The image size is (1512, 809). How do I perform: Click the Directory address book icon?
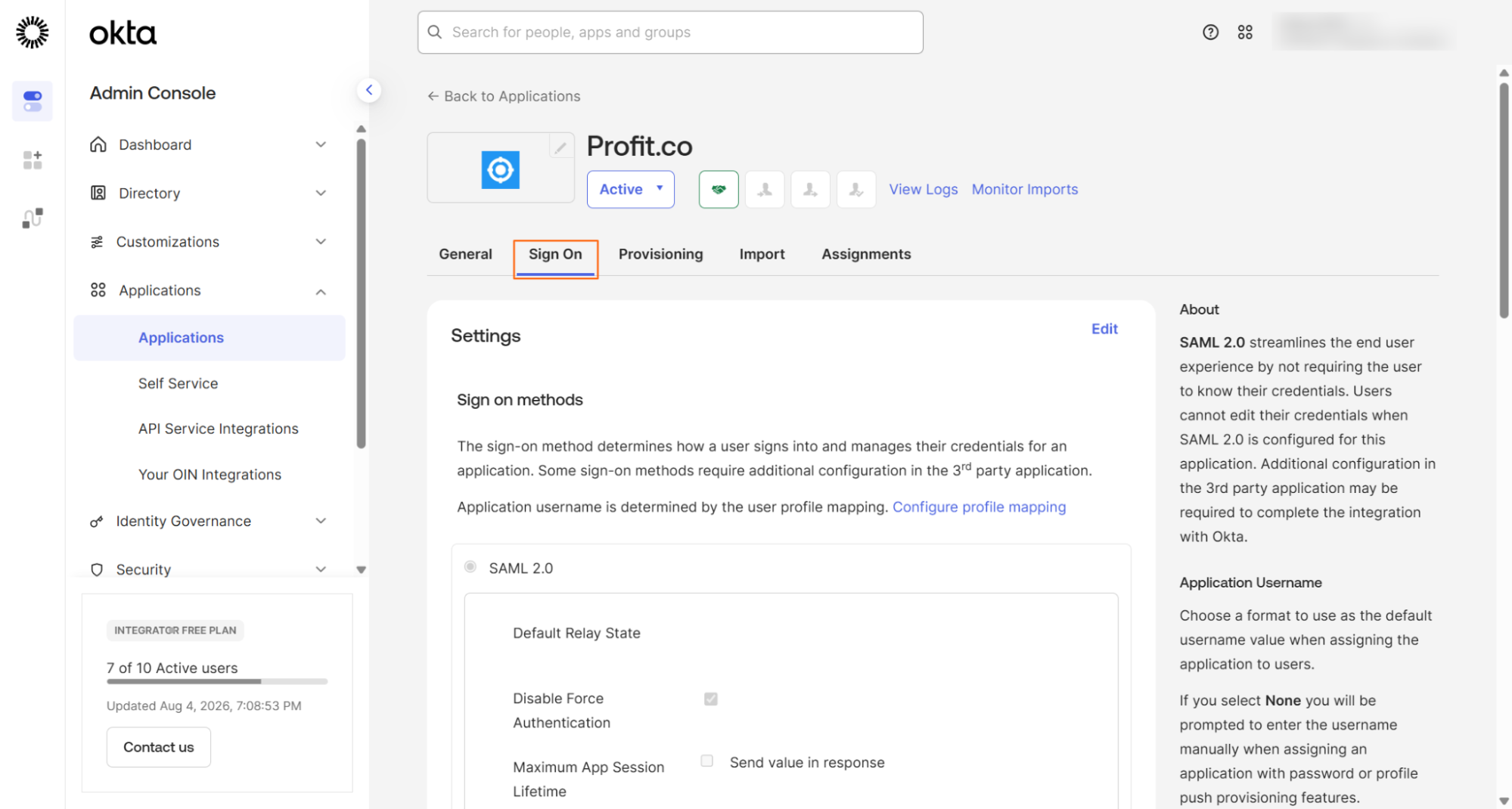(x=98, y=193)
